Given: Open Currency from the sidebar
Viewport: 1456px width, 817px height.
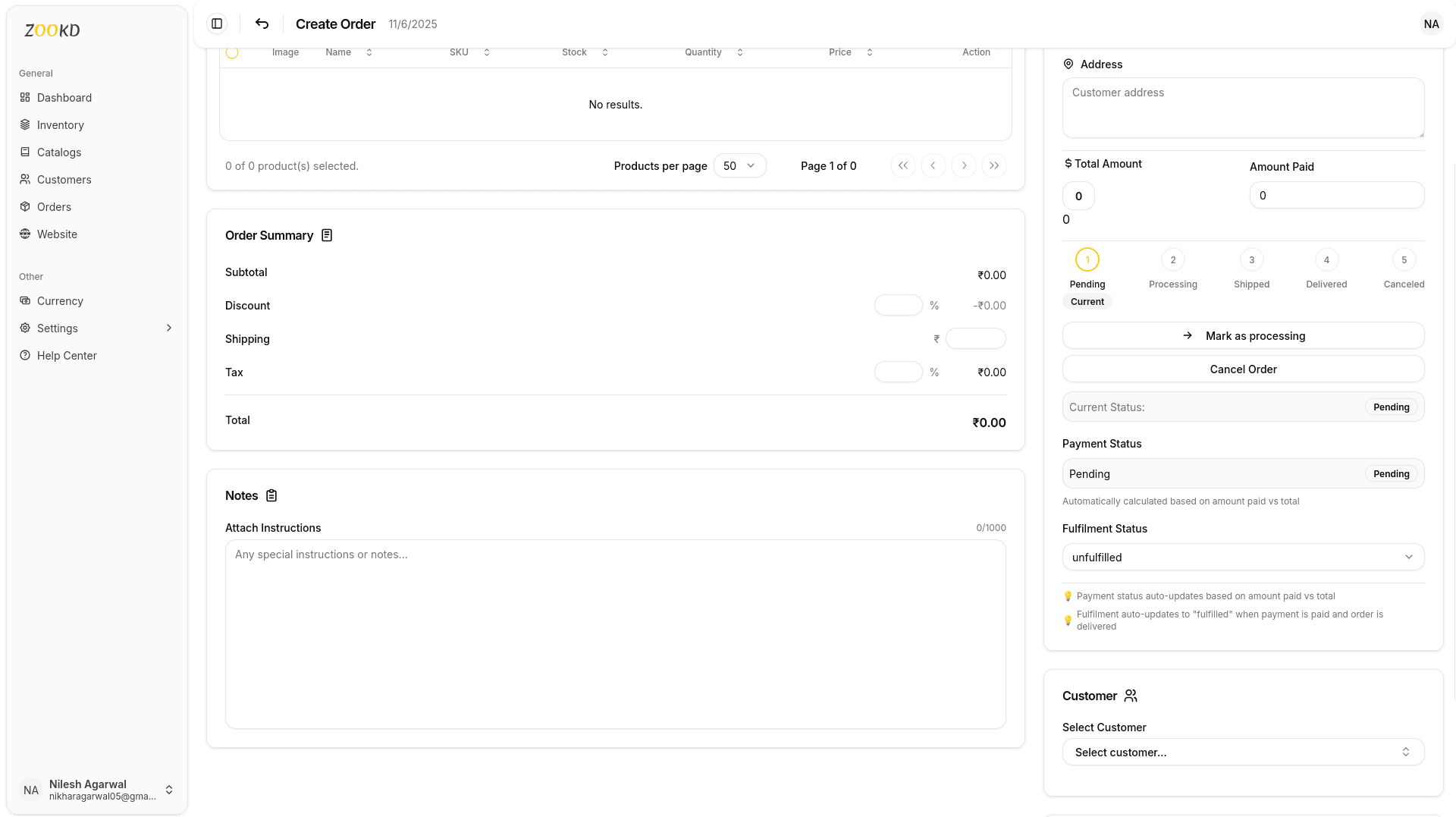Looking at the screenshot, I should click(x=59, y=300).
